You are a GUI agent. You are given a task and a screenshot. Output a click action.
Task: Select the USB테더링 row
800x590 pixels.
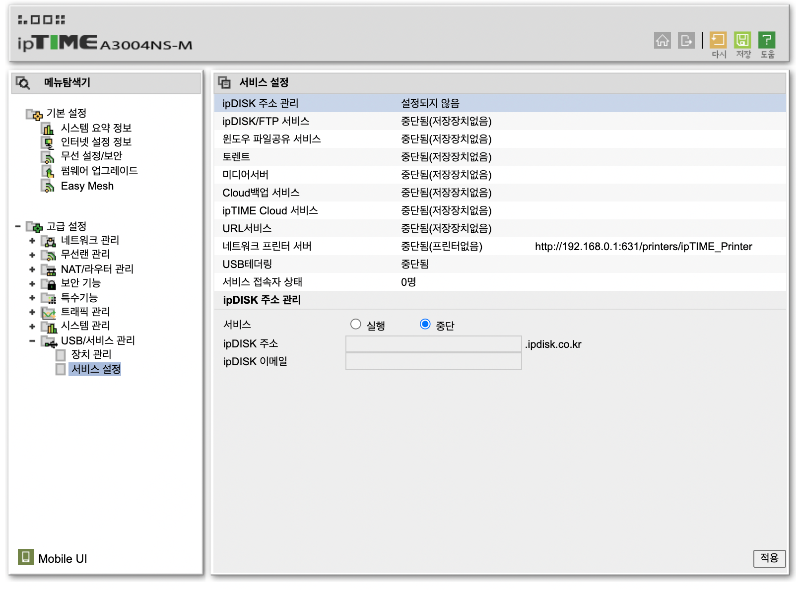click(500, 264)
